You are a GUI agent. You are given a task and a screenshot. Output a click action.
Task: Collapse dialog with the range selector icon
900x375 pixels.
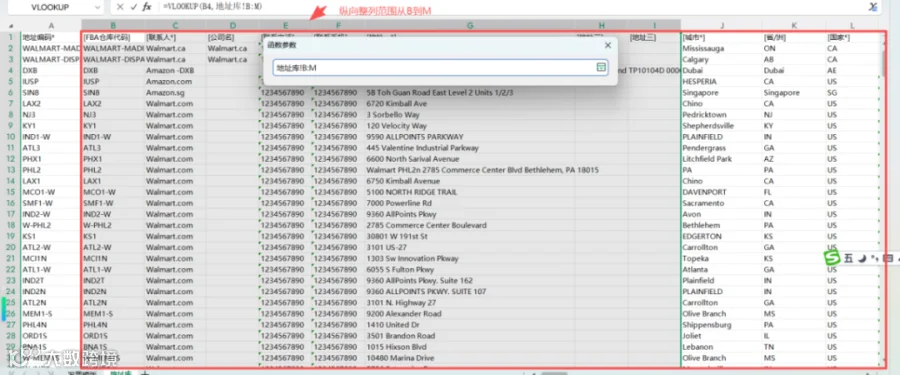tap(601, 68)
